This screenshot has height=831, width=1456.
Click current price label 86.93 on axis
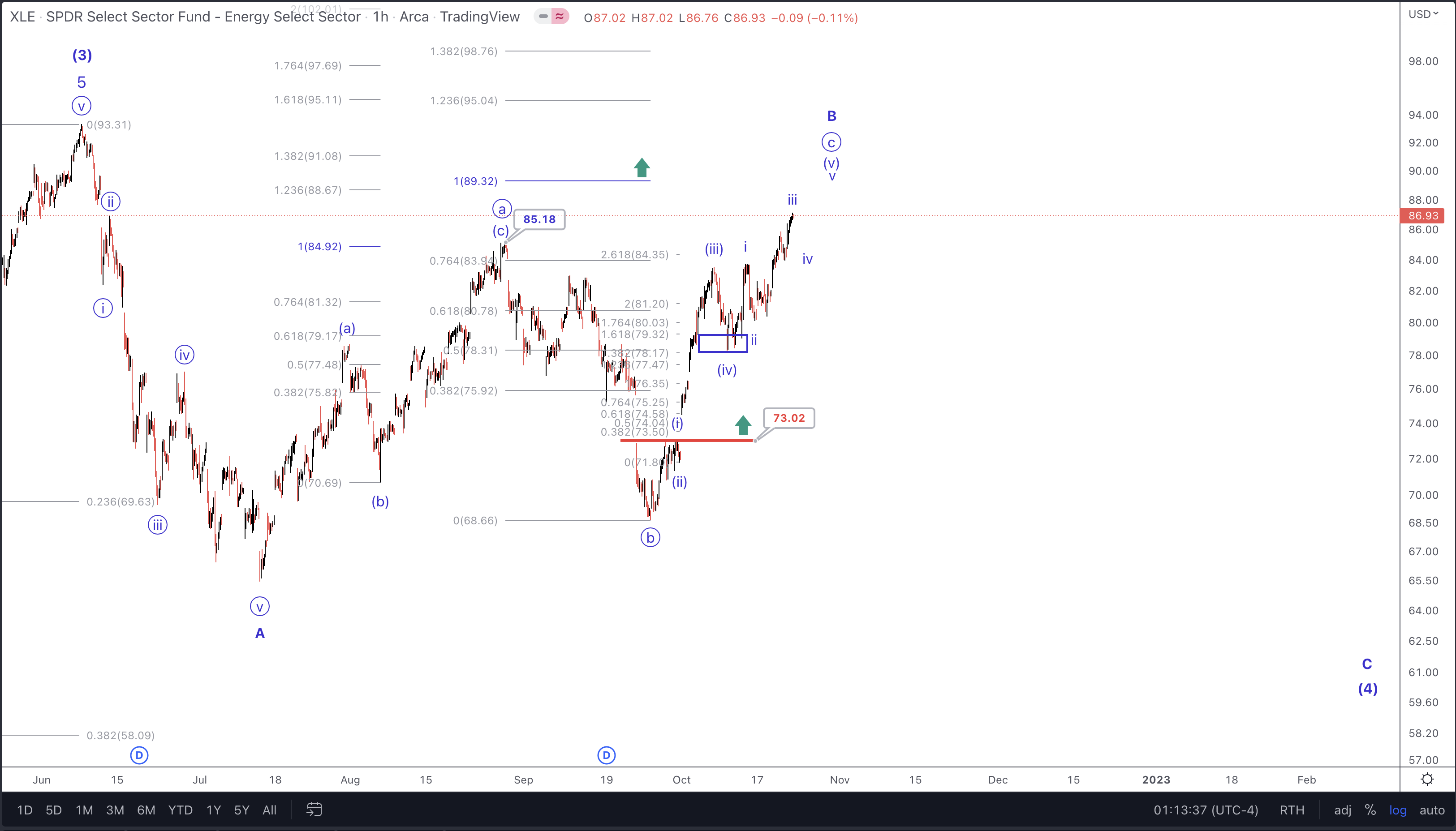pyautogui.click(x=1422, y=216)
